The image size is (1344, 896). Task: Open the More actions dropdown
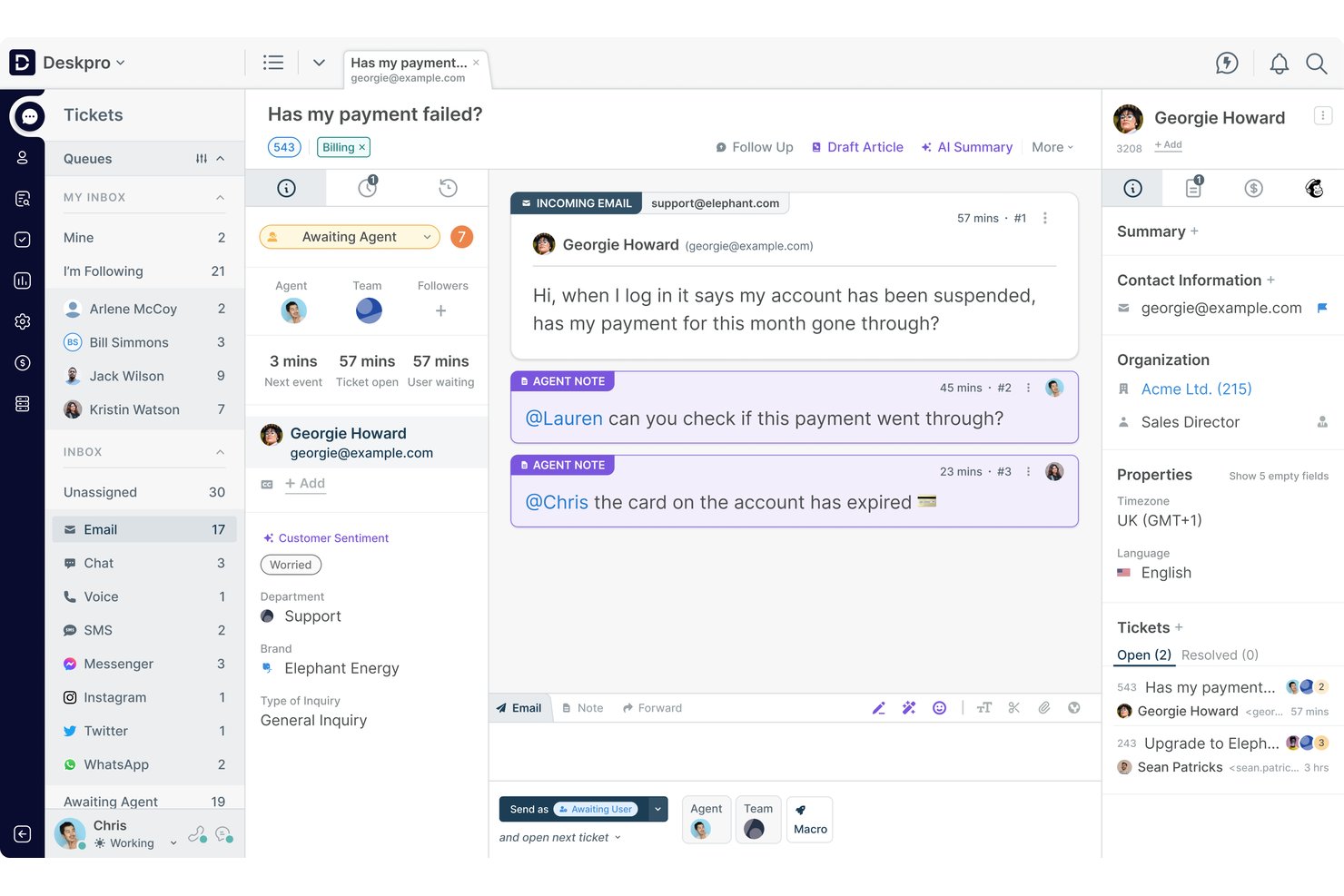coord(1052,147)
